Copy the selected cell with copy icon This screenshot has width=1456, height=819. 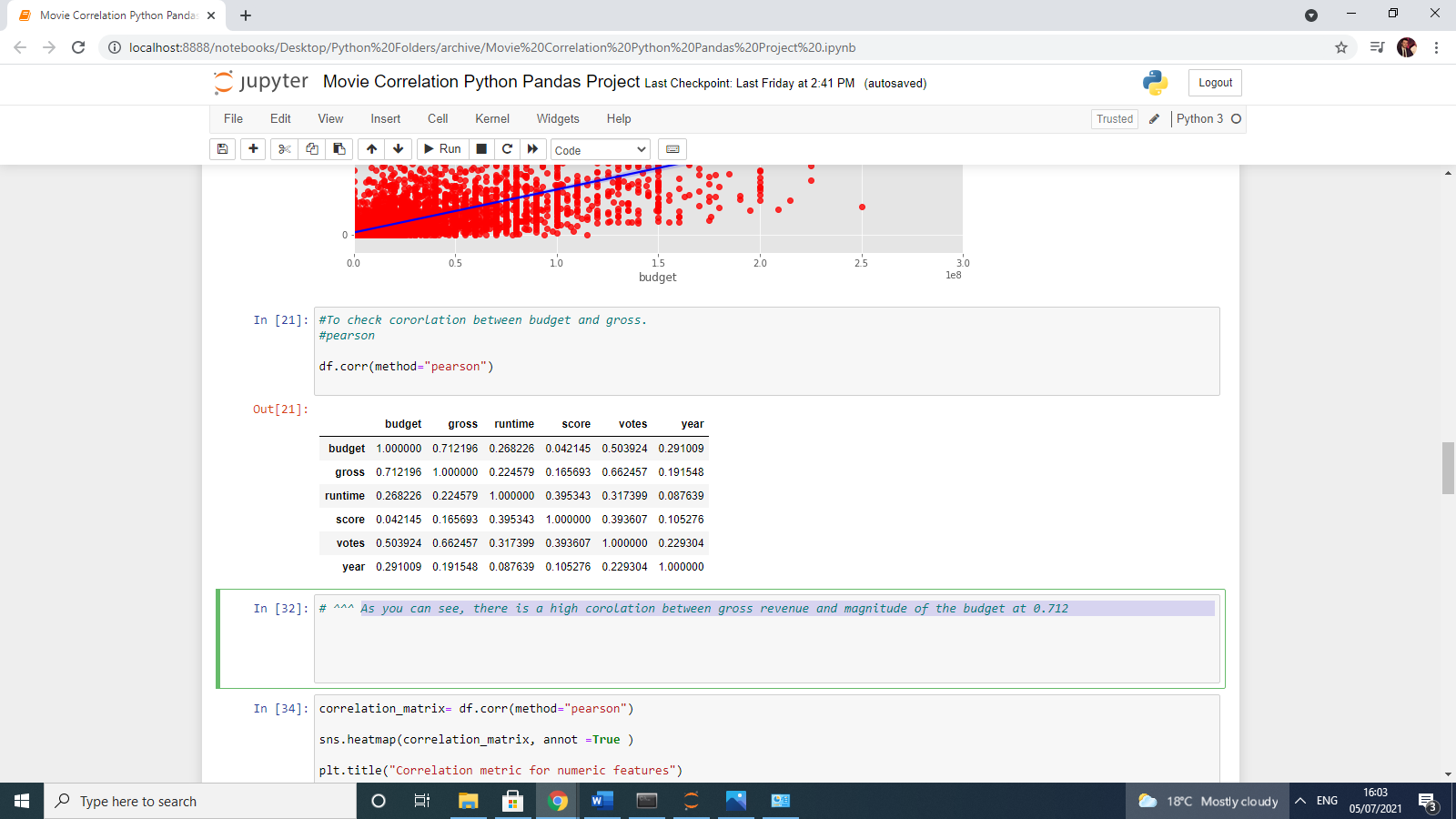[x=311, y=148]
